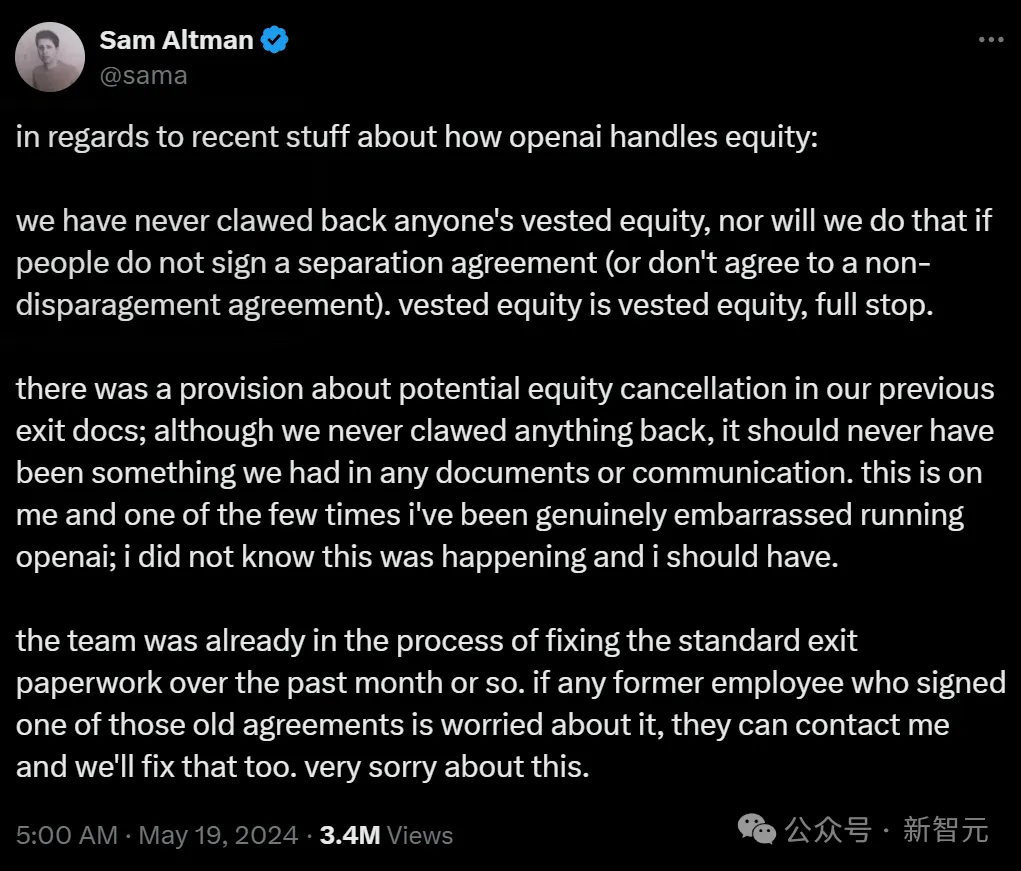The height and width of the screenshot is (871, 1021).
Task: Click the 新智元 watermark text
Action: (x=945, y=830)
